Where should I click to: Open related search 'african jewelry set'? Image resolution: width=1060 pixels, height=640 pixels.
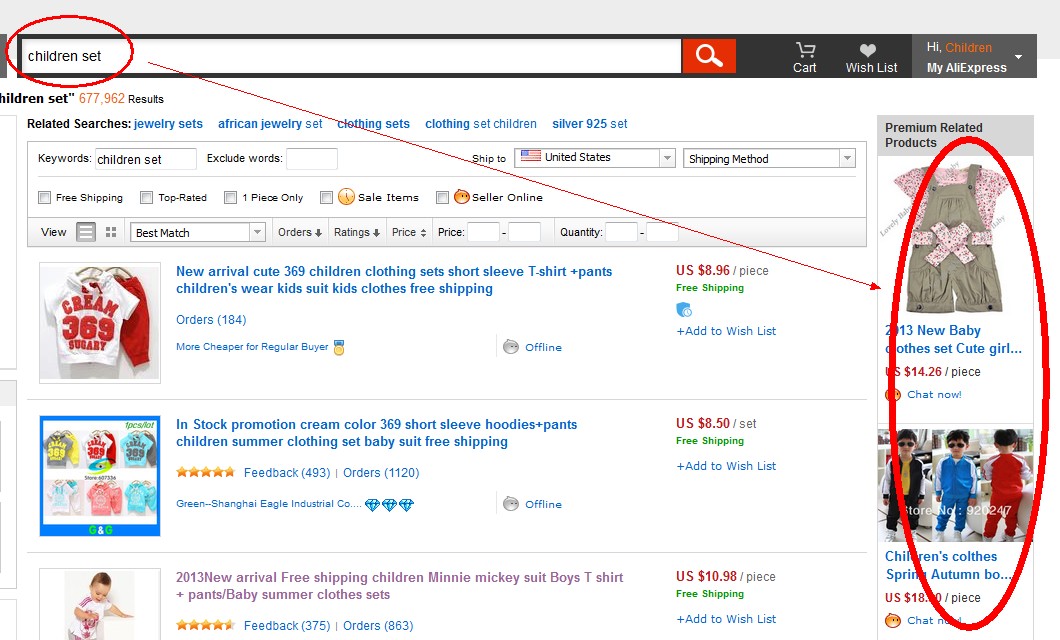(270, 124)
